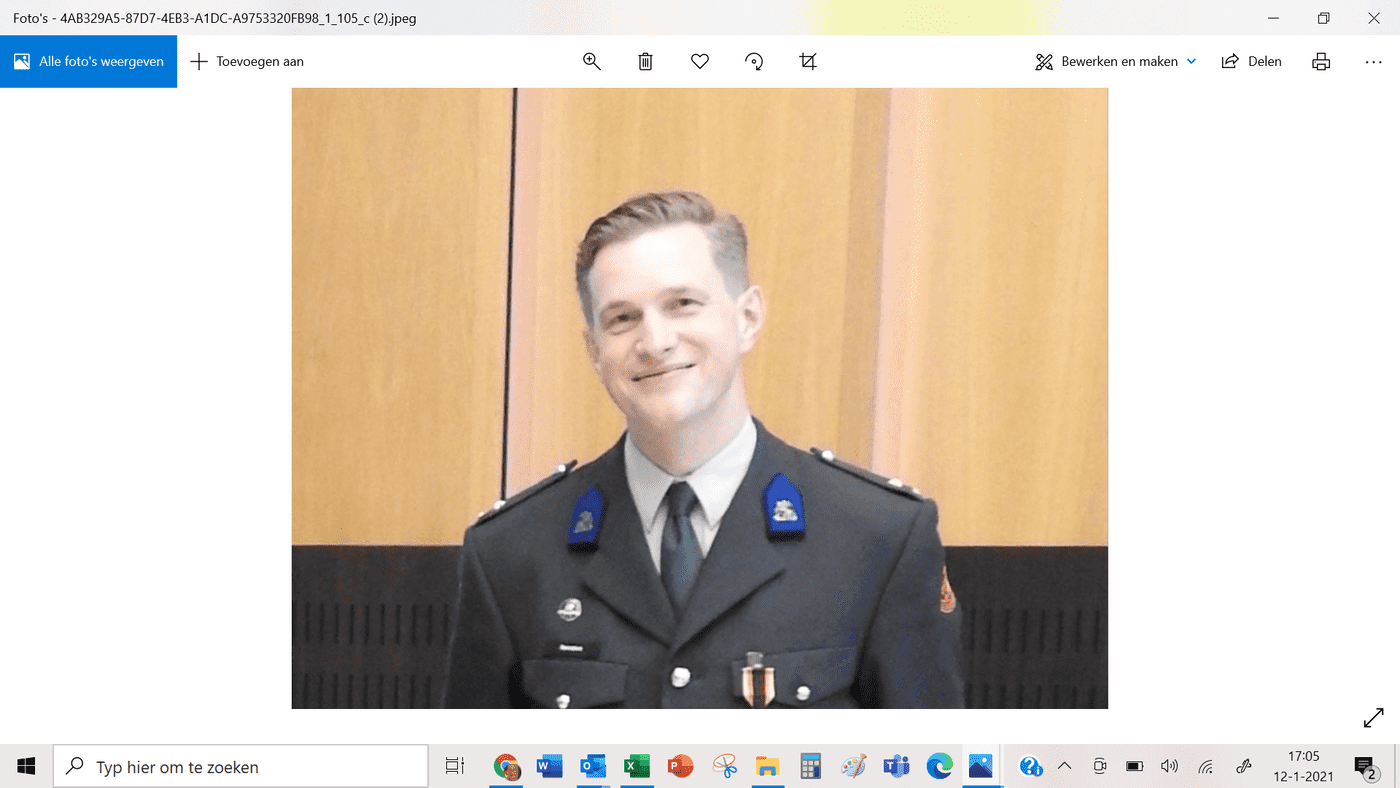Open Snipping tool scissors icon on taskbar

pos(724,767)
